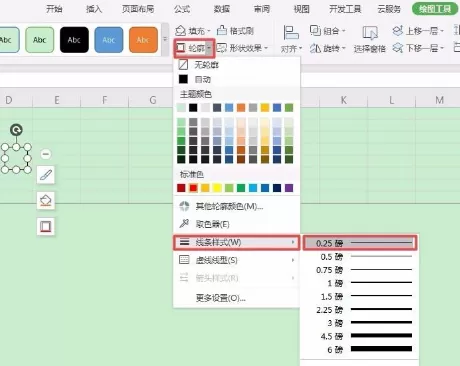
Task: Select 2.25 磅 line weight
Action: [360, 310]
